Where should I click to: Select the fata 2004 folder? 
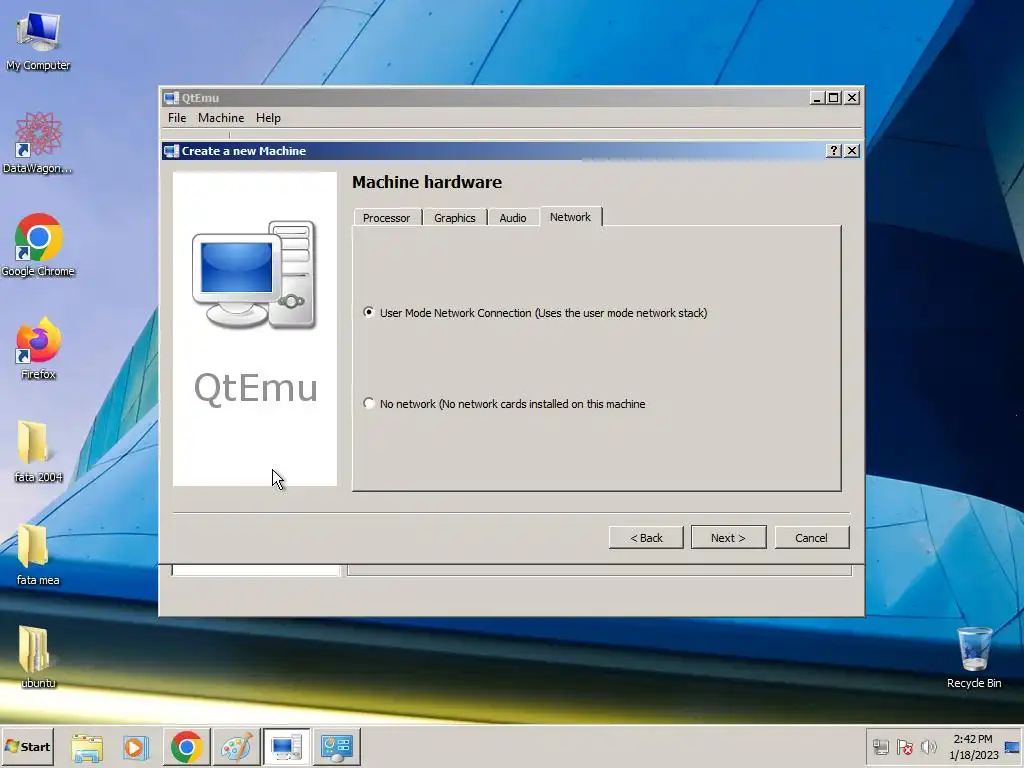click(x=38, y=451)
